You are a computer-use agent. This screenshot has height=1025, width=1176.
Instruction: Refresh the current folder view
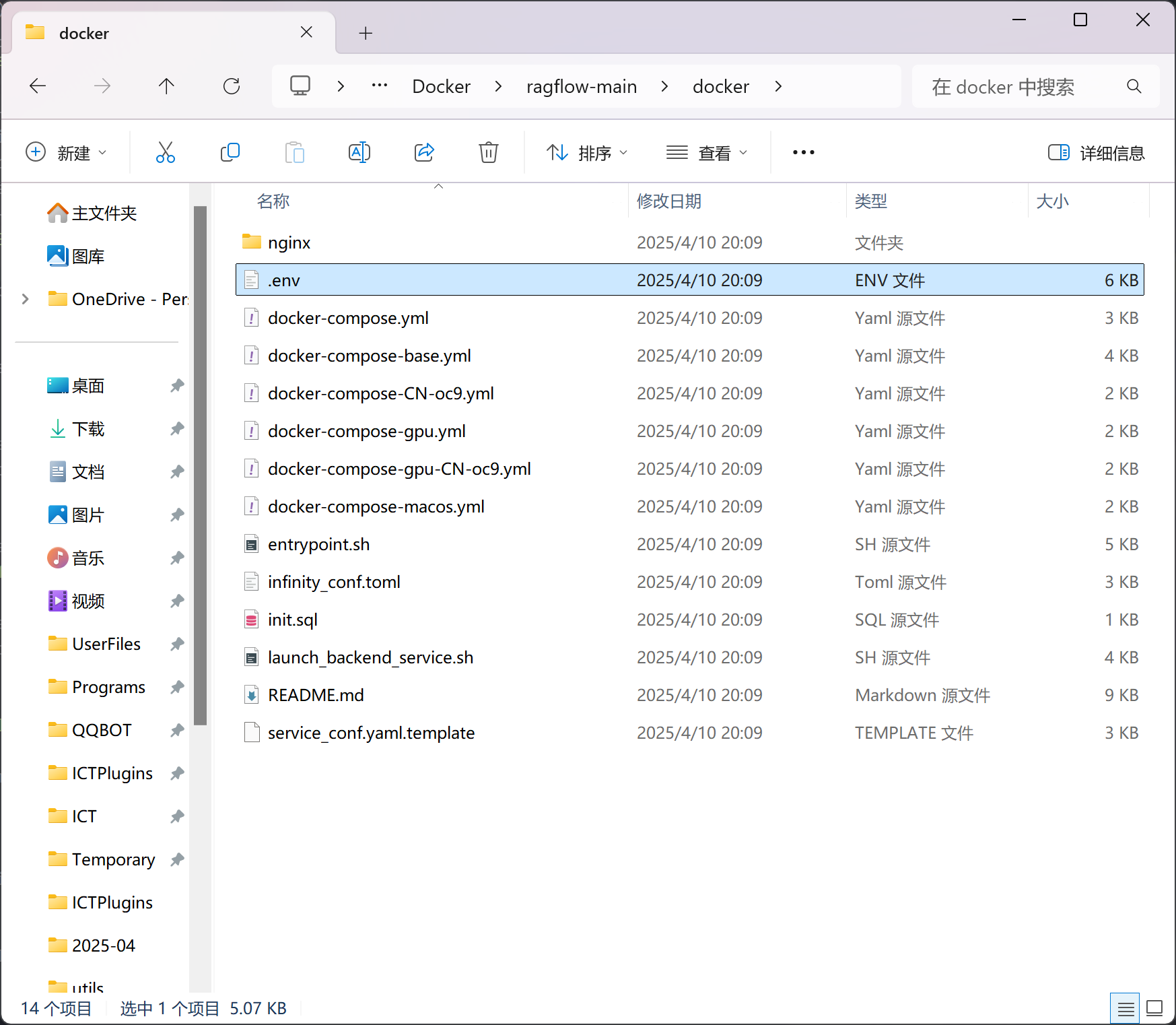point(232,86)
